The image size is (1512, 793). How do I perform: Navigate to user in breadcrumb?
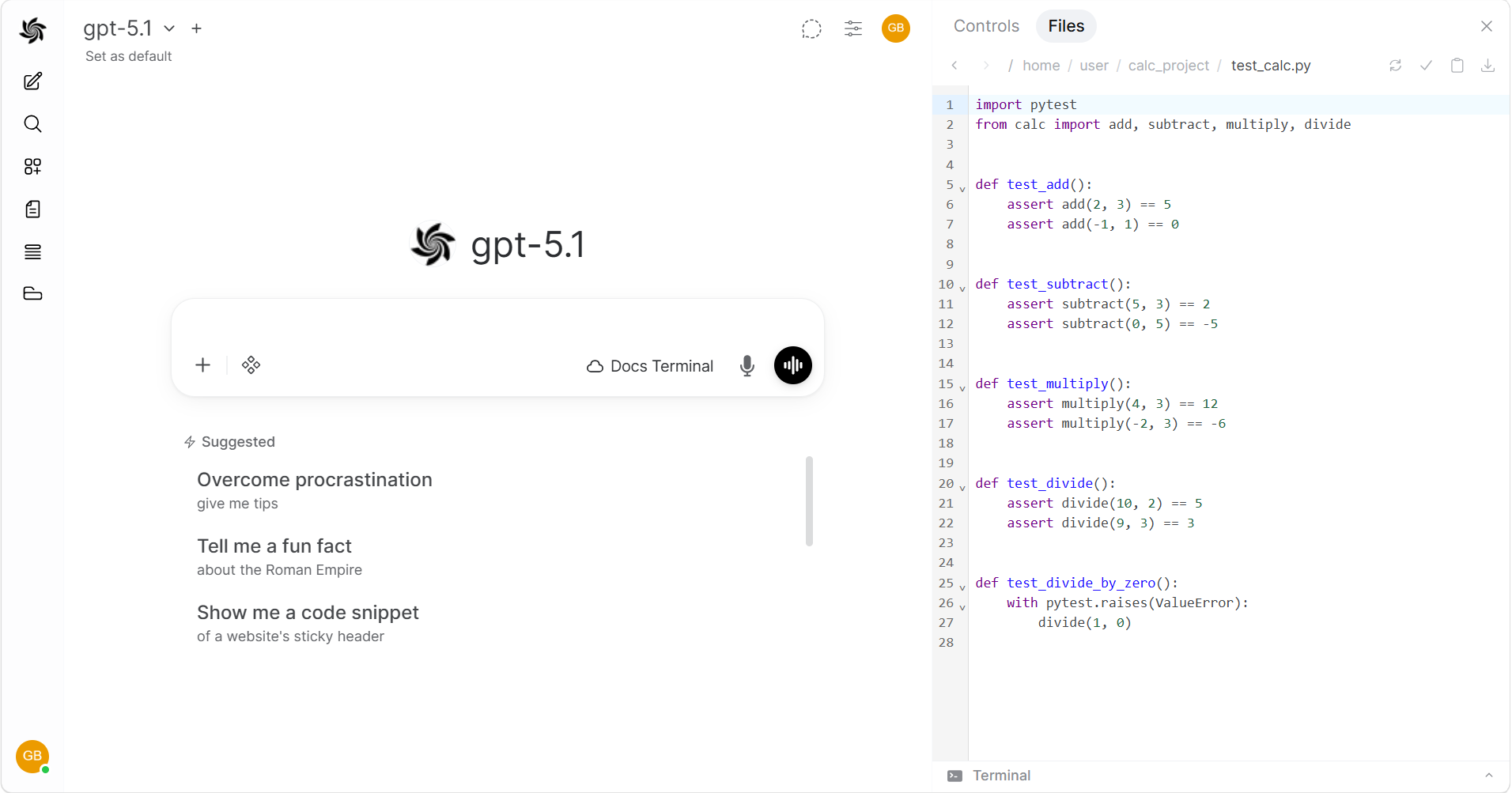click(x=1094, y=66)
